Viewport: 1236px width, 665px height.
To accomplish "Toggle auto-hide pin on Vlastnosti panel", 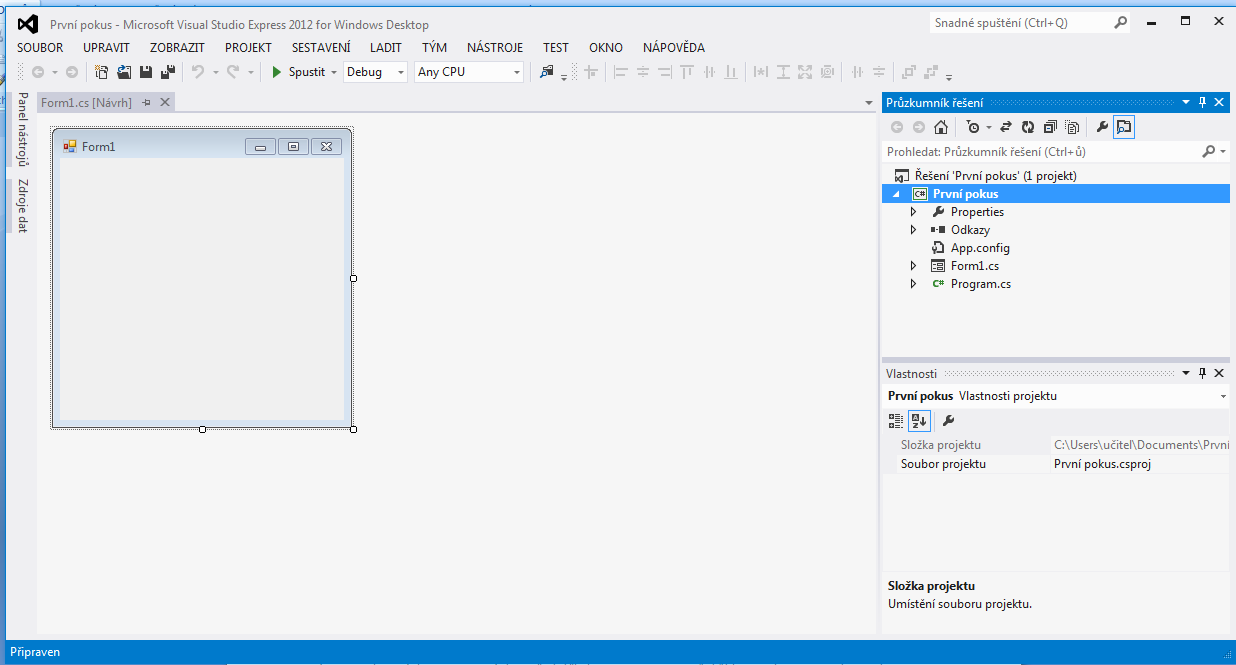I will pyautogui.click(x=1202, y=373).
